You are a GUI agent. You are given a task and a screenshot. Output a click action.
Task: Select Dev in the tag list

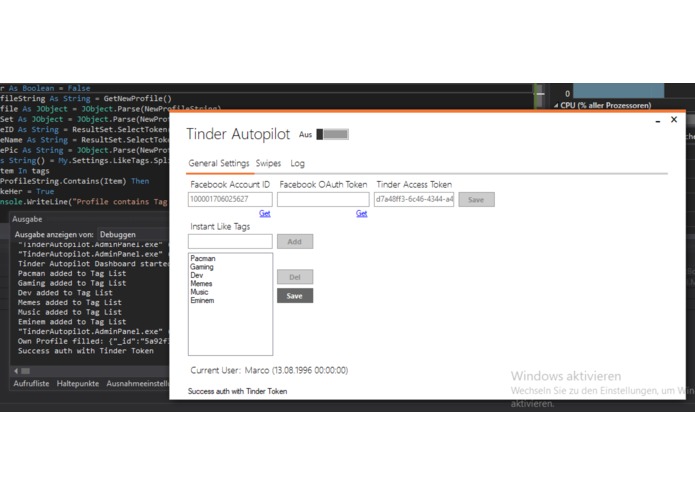[x=197, y=275]
